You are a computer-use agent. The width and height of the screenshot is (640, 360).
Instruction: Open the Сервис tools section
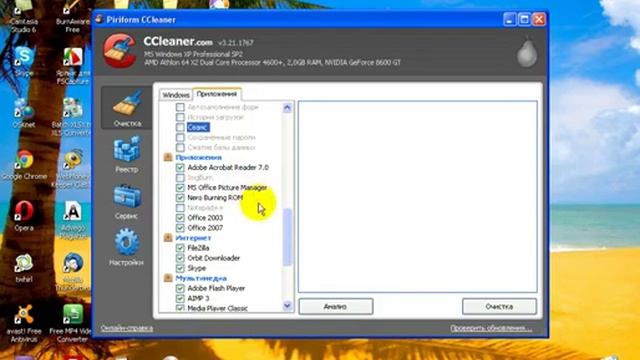tap(127, 202)
